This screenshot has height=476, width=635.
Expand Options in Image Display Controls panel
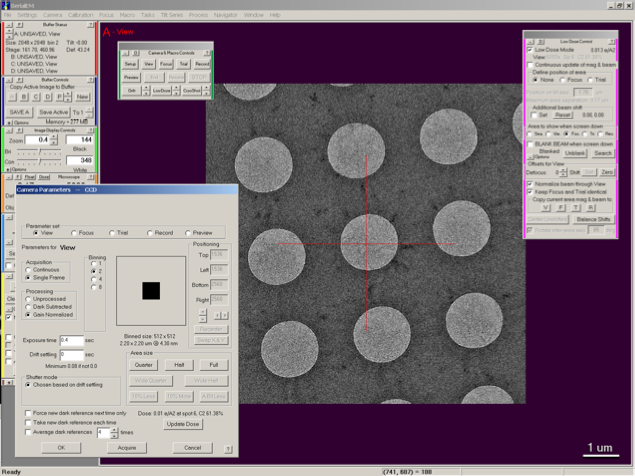coord(8,169)
